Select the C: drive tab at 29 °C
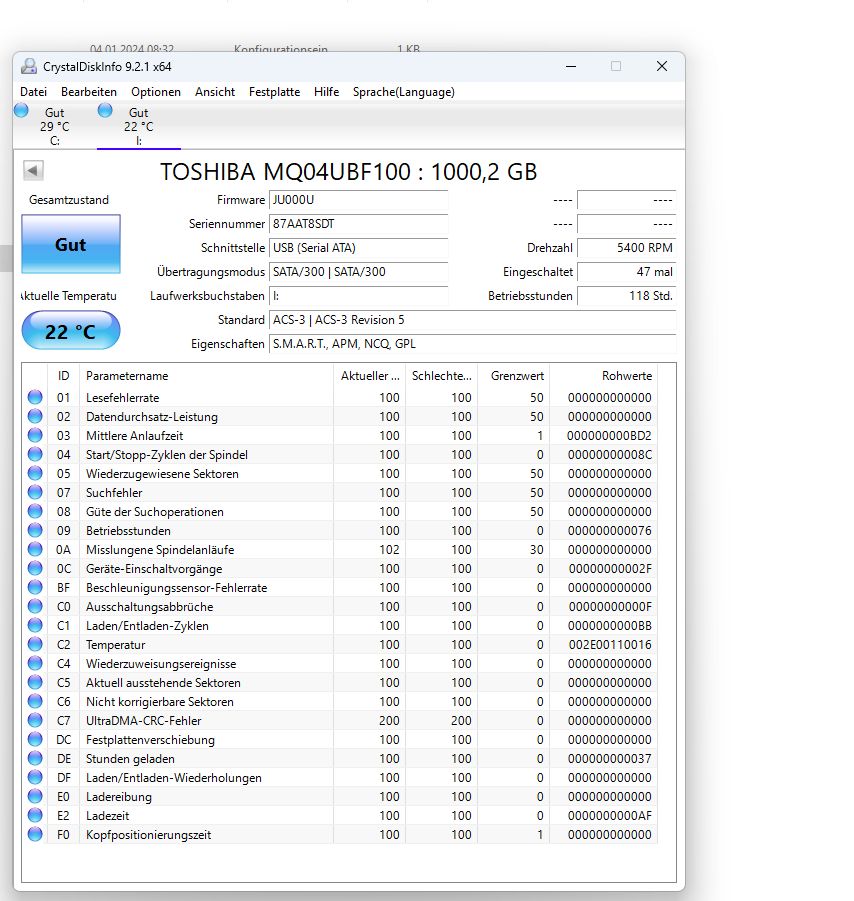Viewport: 854px width, 901px height. pyautogui.click(x=55, y=126)
